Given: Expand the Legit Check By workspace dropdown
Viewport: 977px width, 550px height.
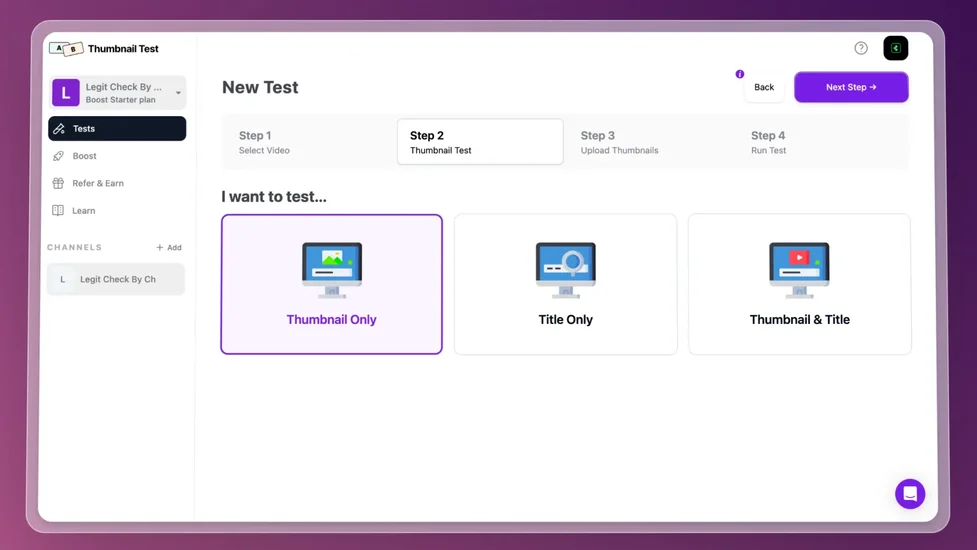Looking at the screenshot, I should point(178,93).
